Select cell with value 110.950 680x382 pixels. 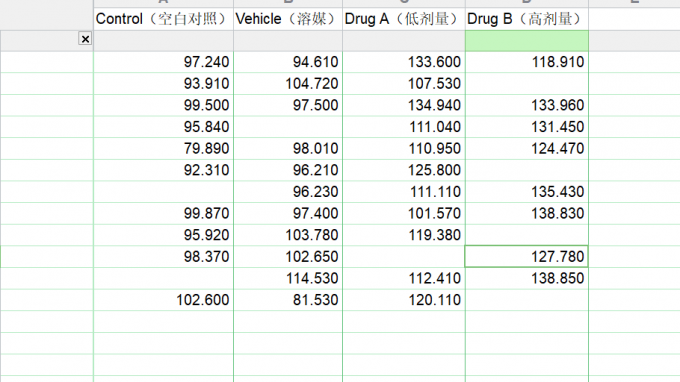coord(404,149)
